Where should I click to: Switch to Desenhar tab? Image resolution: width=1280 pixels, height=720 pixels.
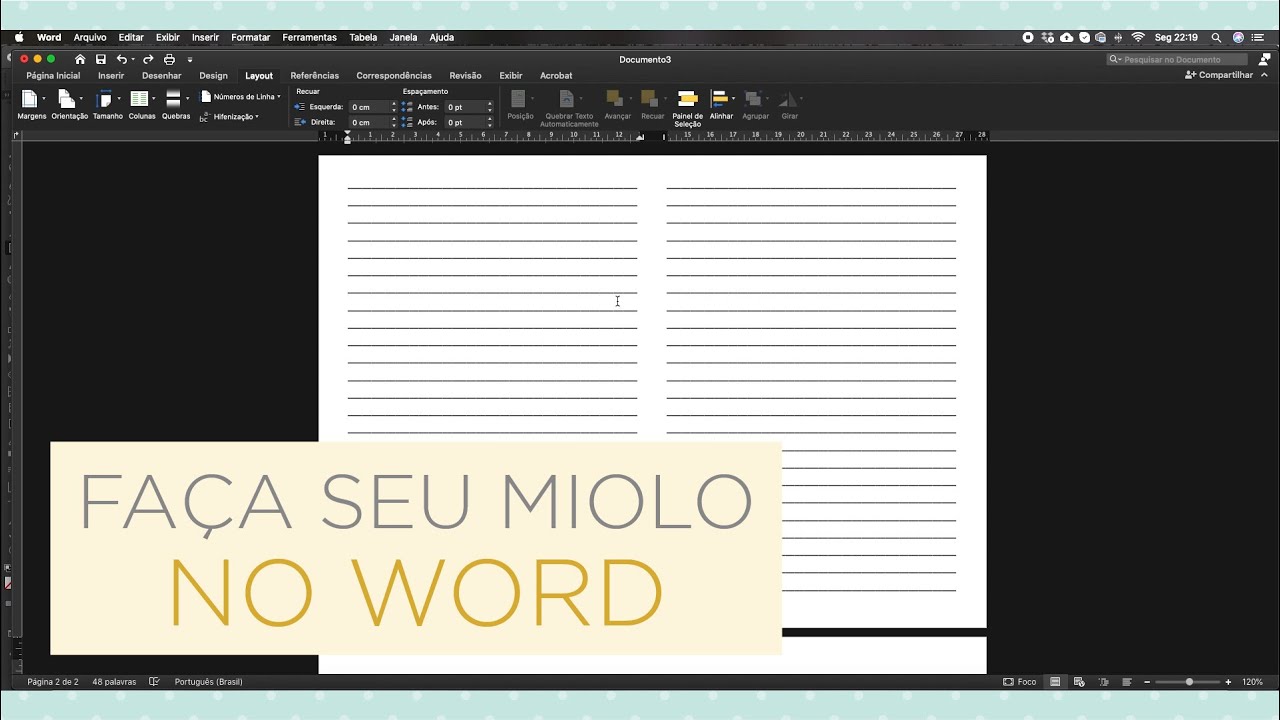tap(162, 76)
